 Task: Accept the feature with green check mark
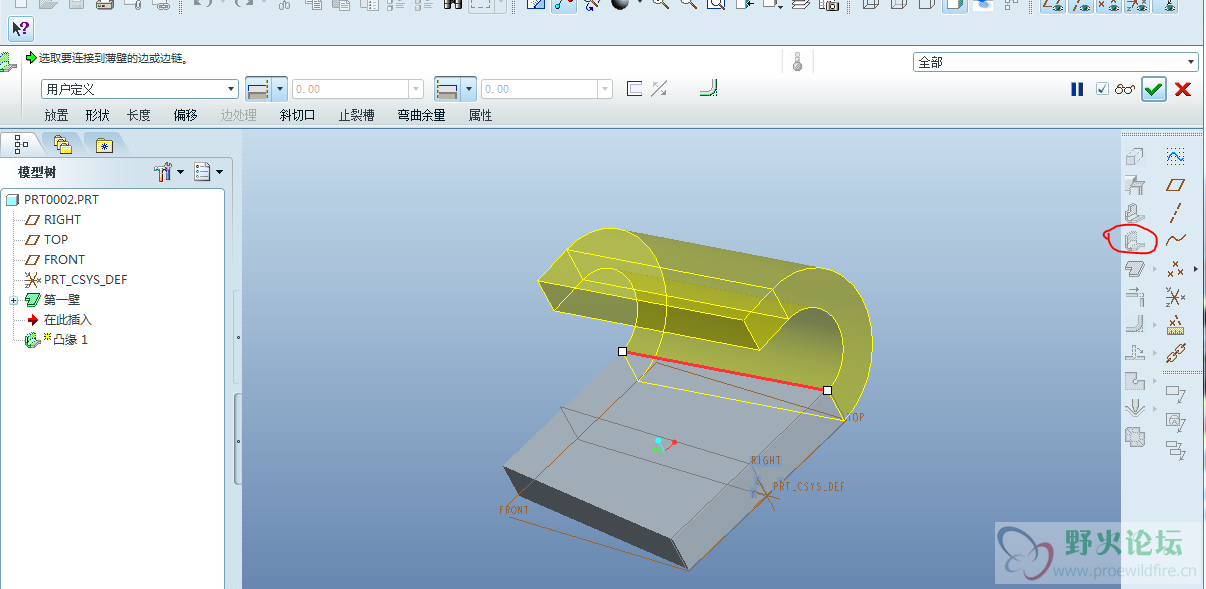pos(1154,89)
